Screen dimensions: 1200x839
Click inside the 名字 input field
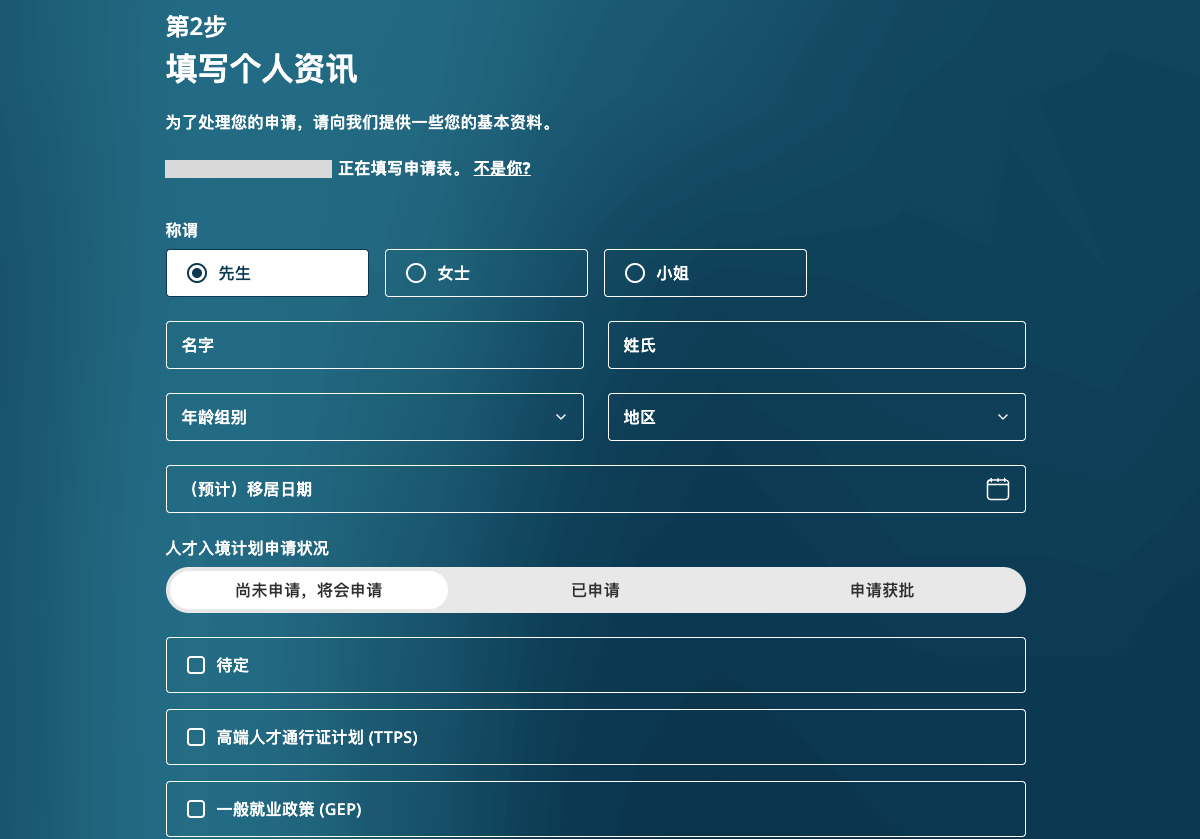coord(375,345)
